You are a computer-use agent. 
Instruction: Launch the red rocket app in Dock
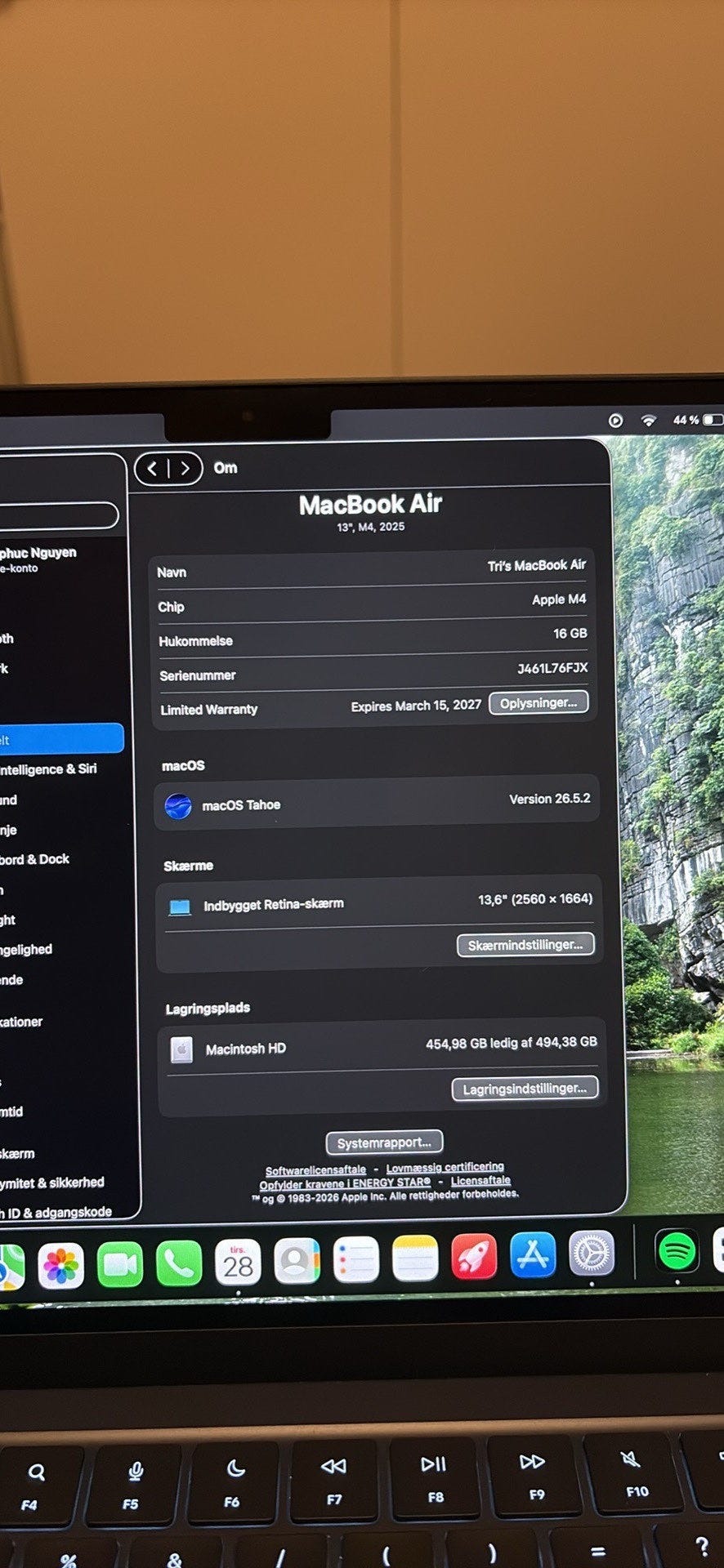(474, 1257)
